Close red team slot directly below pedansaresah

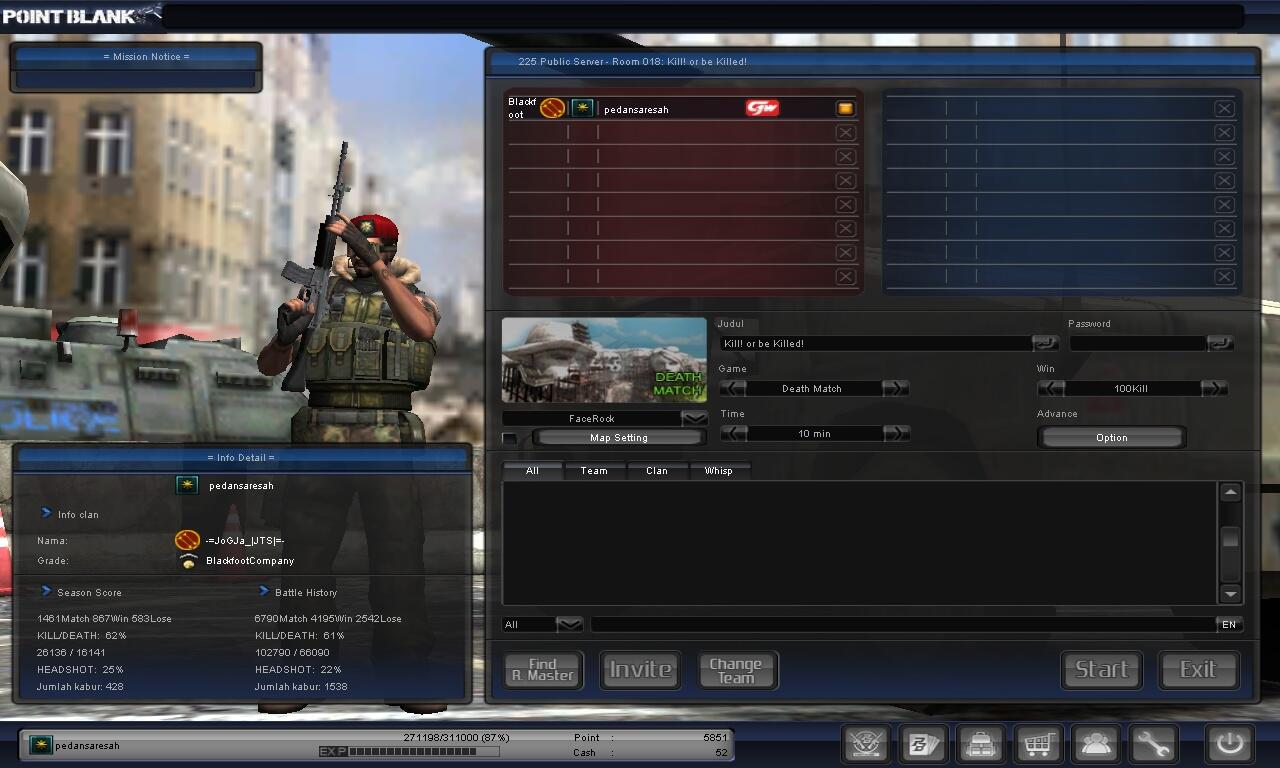[x=845, y=132]
